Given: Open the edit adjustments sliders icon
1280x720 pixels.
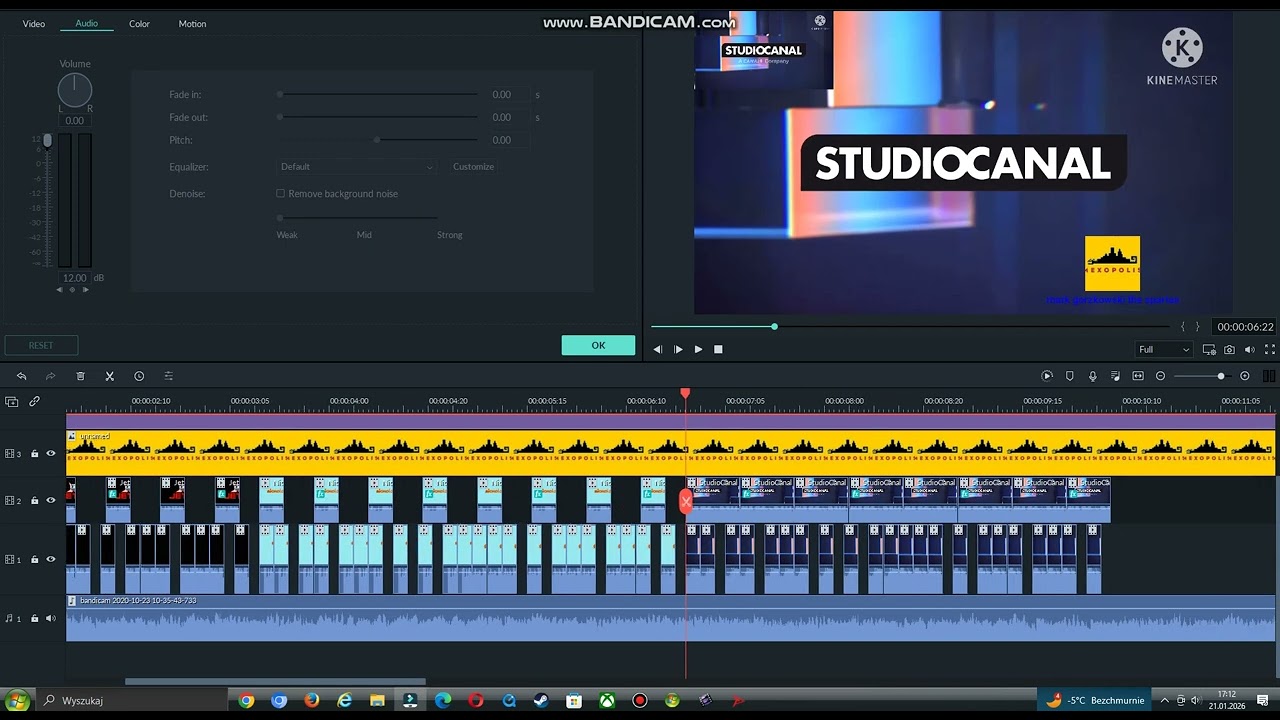Looking at the screenshot, I should pyautogui.click(x=168, y=376).
